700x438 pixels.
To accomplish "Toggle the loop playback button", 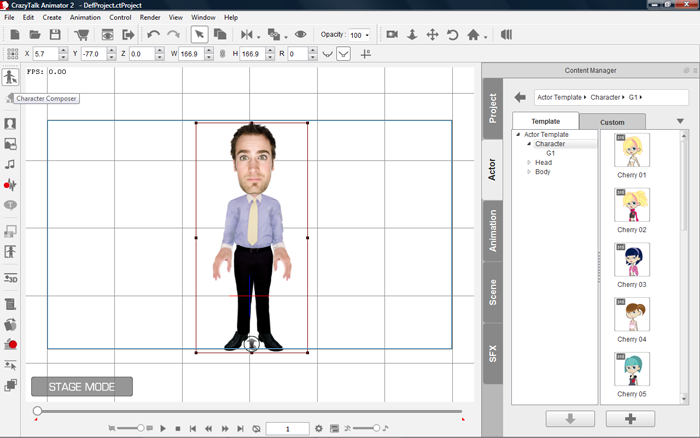I will click(x=256, y=429).
